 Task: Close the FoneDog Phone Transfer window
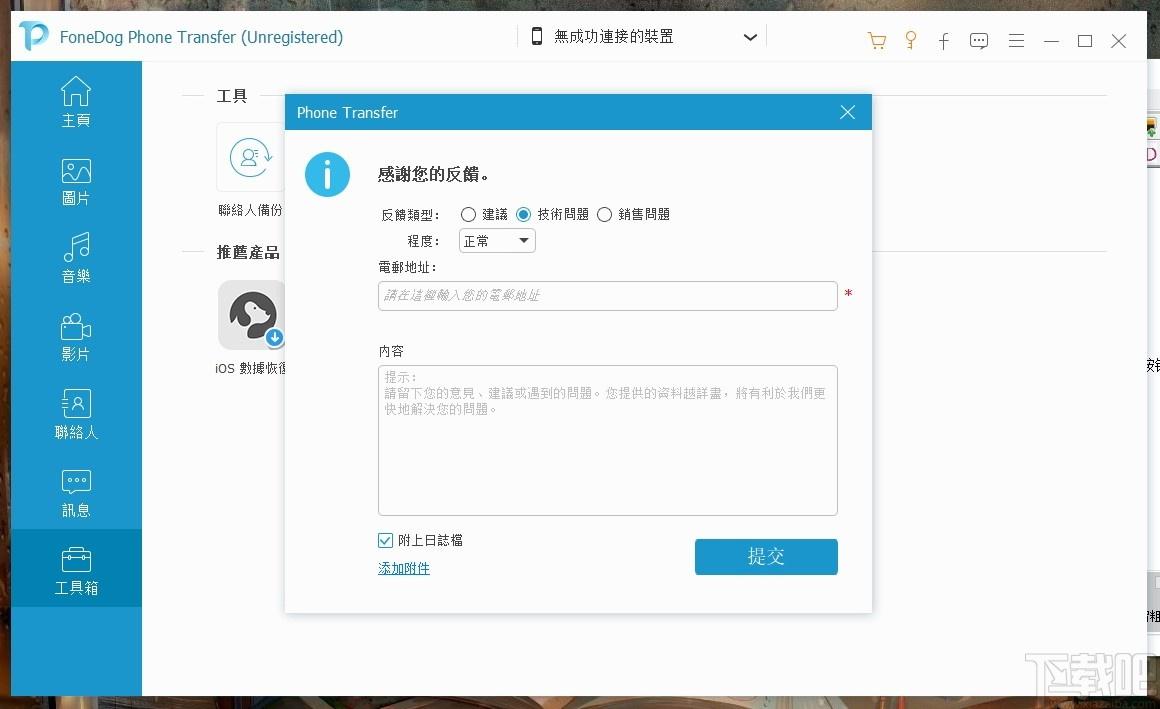click(1119, 41)
